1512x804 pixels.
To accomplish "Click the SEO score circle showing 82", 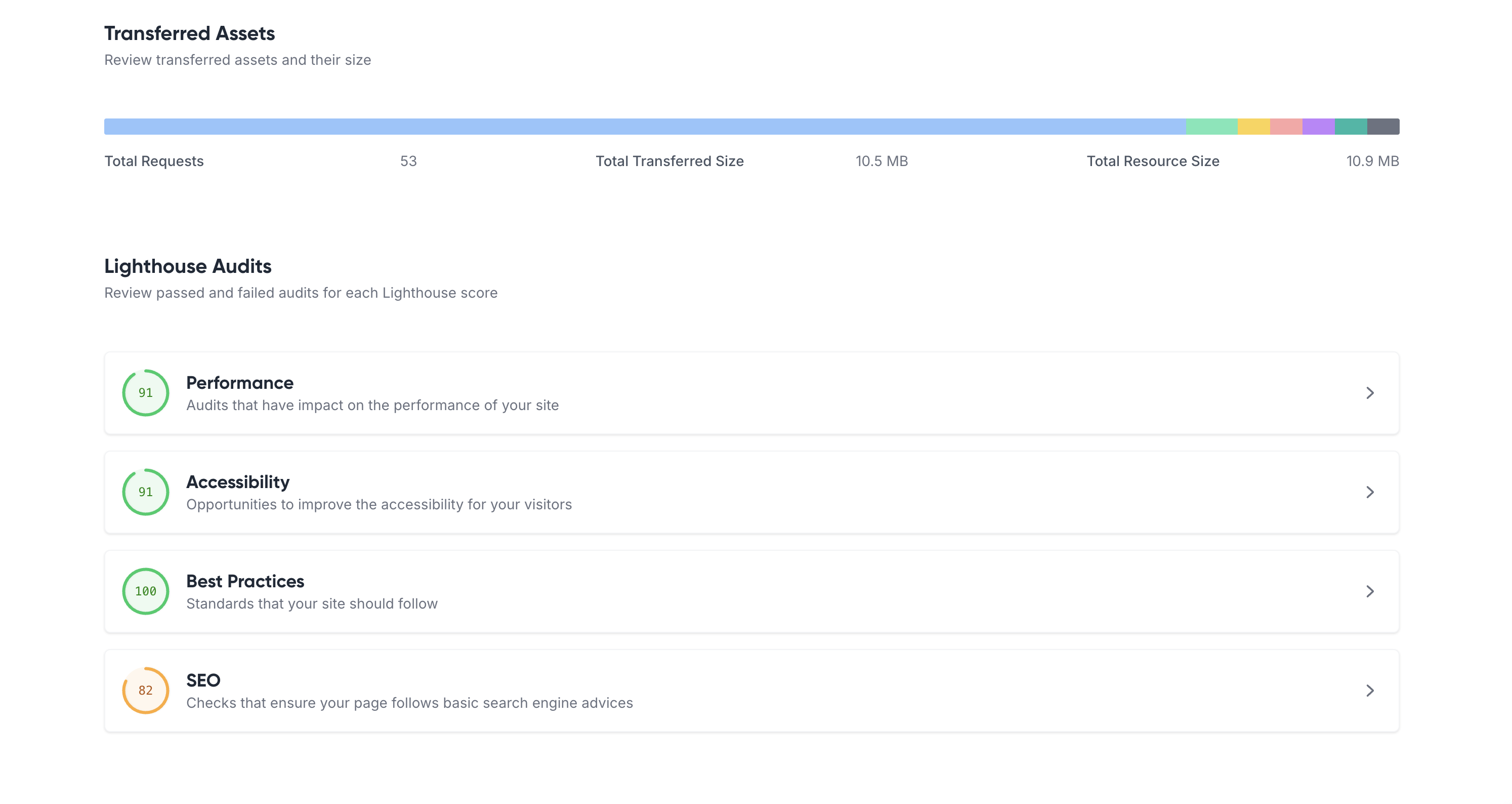I will (x=145, y=691).
